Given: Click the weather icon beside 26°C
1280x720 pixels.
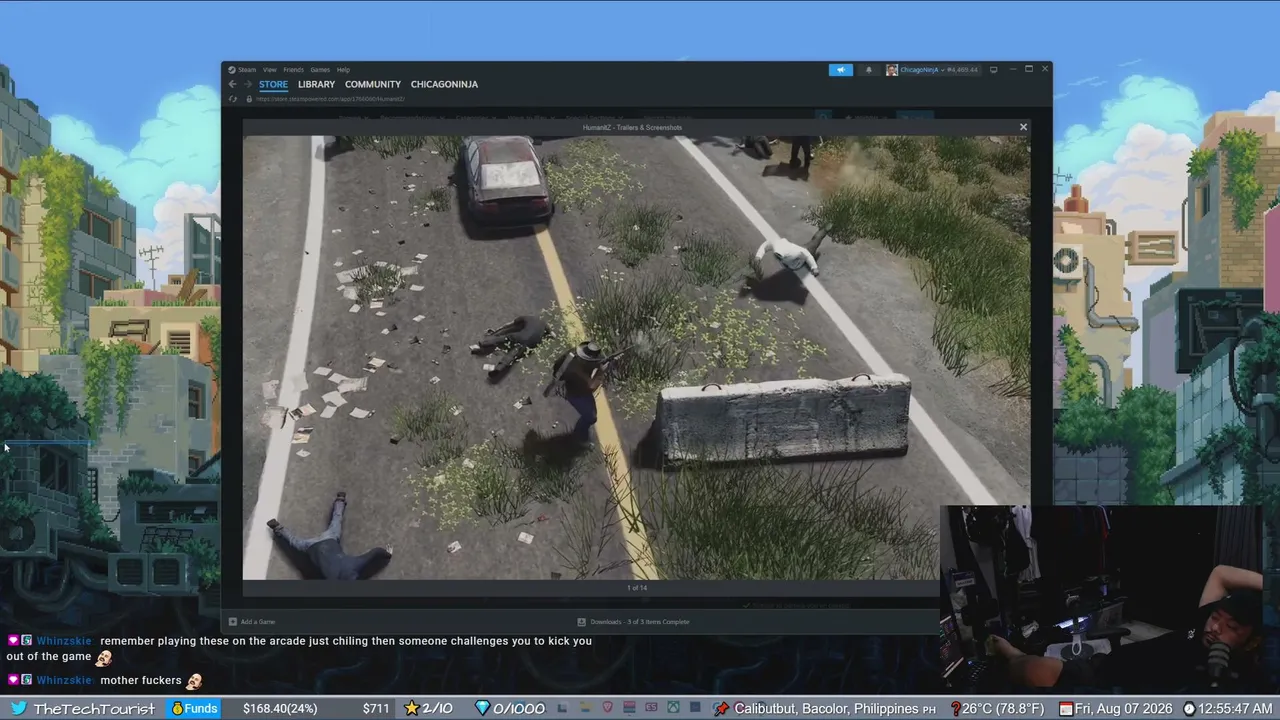Looking at the screenshot, I should [x=955, y=709].
